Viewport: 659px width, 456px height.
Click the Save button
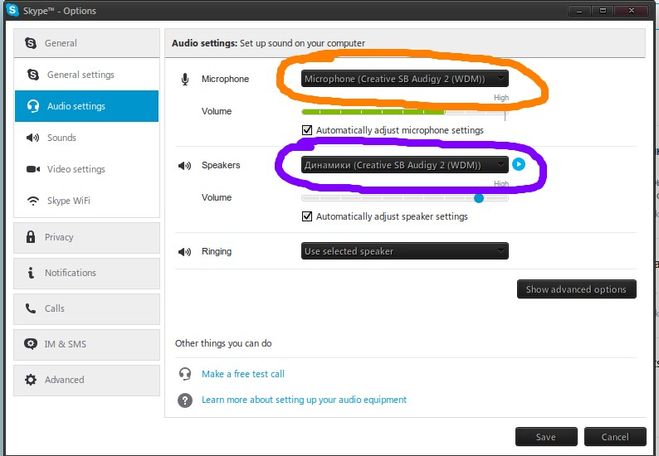(546, 437)
